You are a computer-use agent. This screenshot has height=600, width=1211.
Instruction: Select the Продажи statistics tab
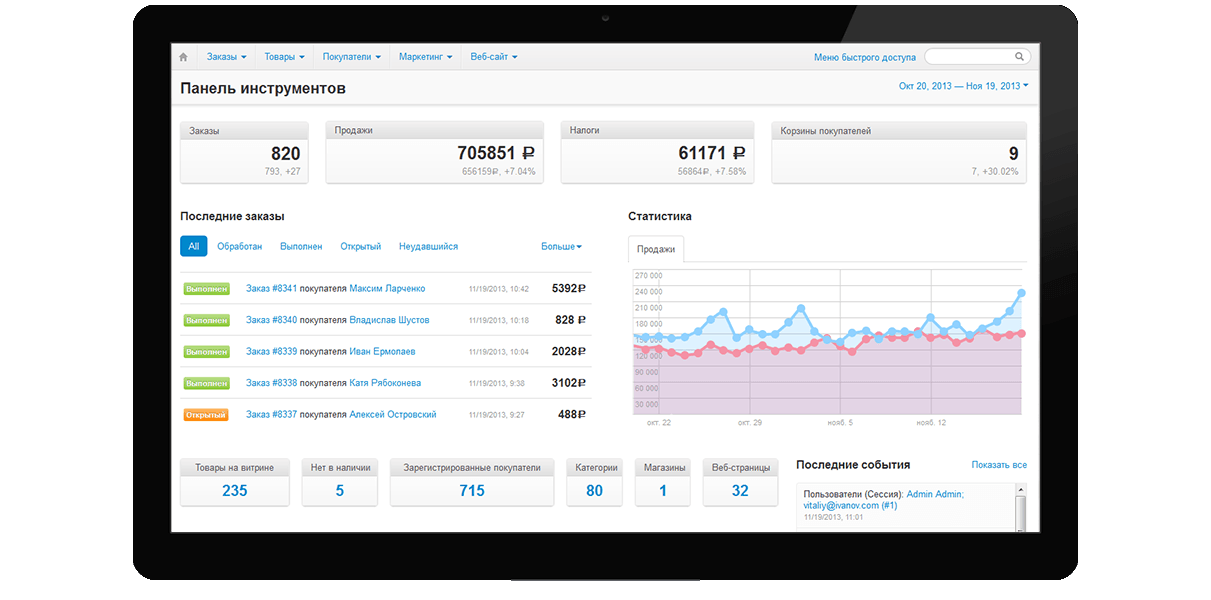click(656, 250)
